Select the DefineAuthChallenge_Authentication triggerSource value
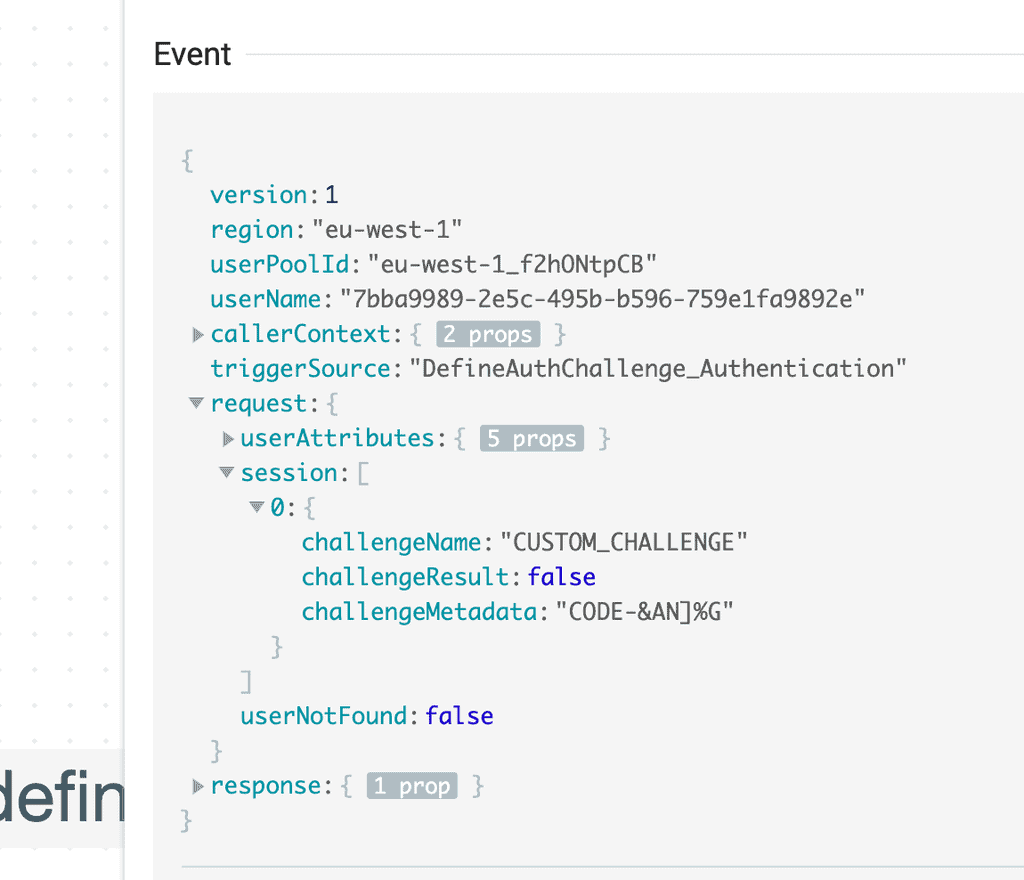 (x=658, y=369)
